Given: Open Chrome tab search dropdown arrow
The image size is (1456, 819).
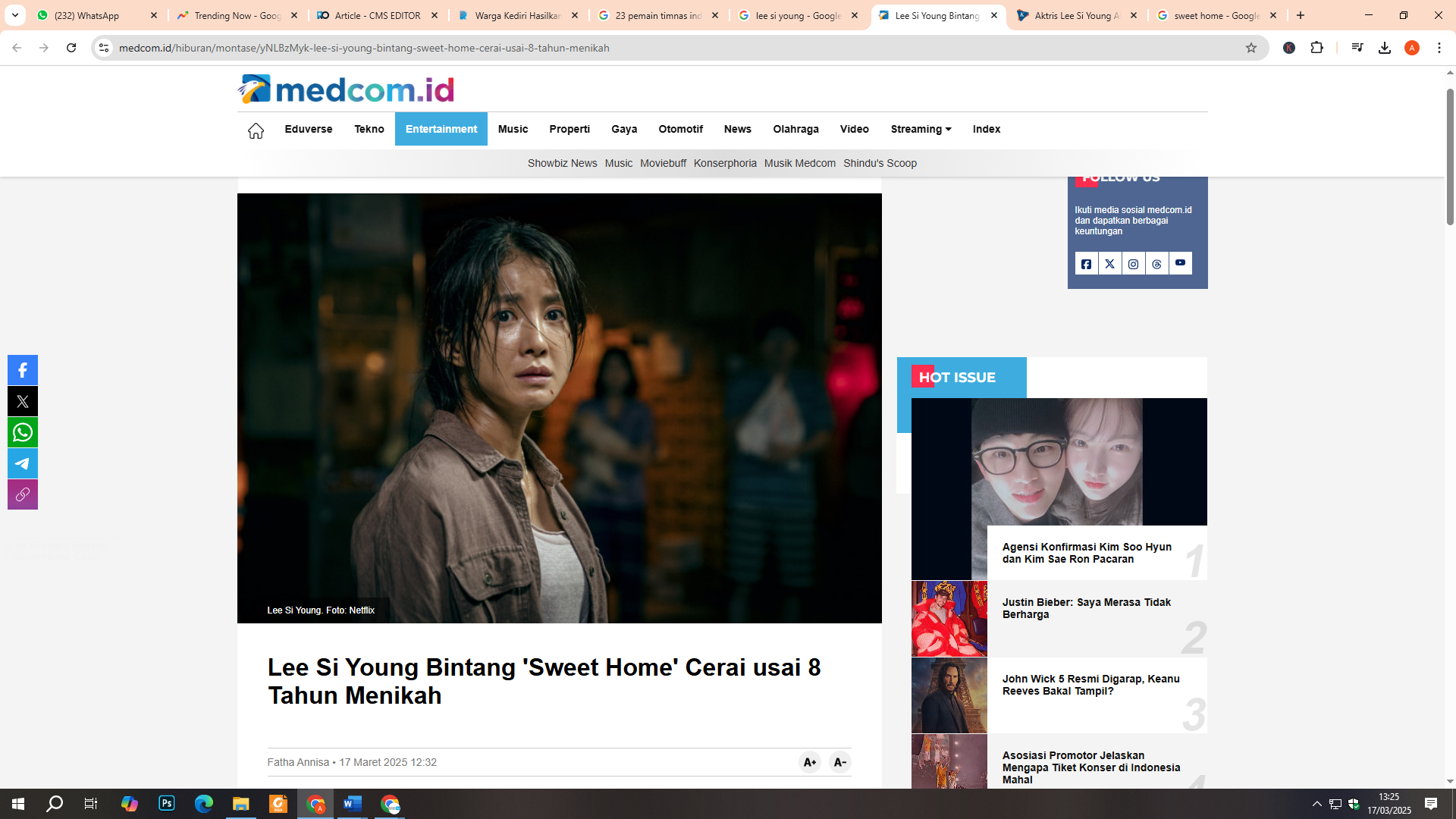Looking at the screenshot, I should (15, 15).
